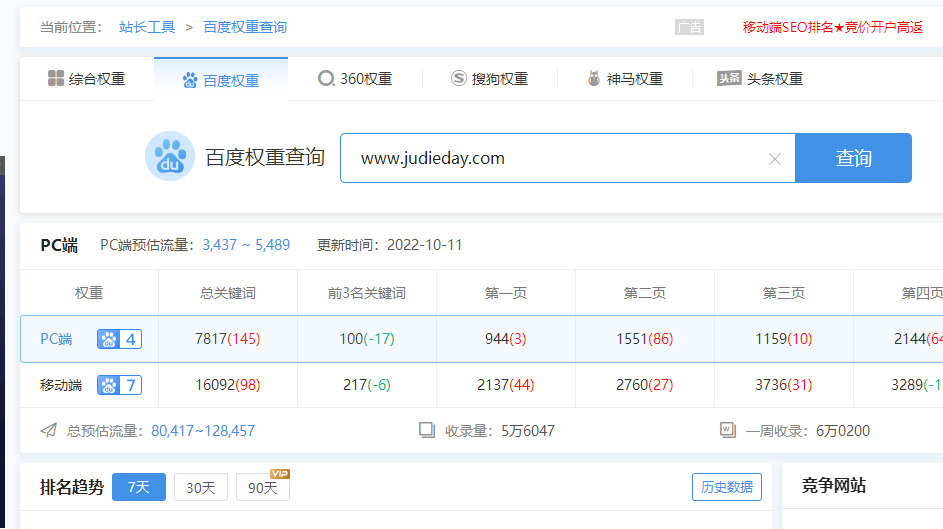Click the paper plane traffic icon
This screenshot has height=529, width=943.
click(49, 430)
